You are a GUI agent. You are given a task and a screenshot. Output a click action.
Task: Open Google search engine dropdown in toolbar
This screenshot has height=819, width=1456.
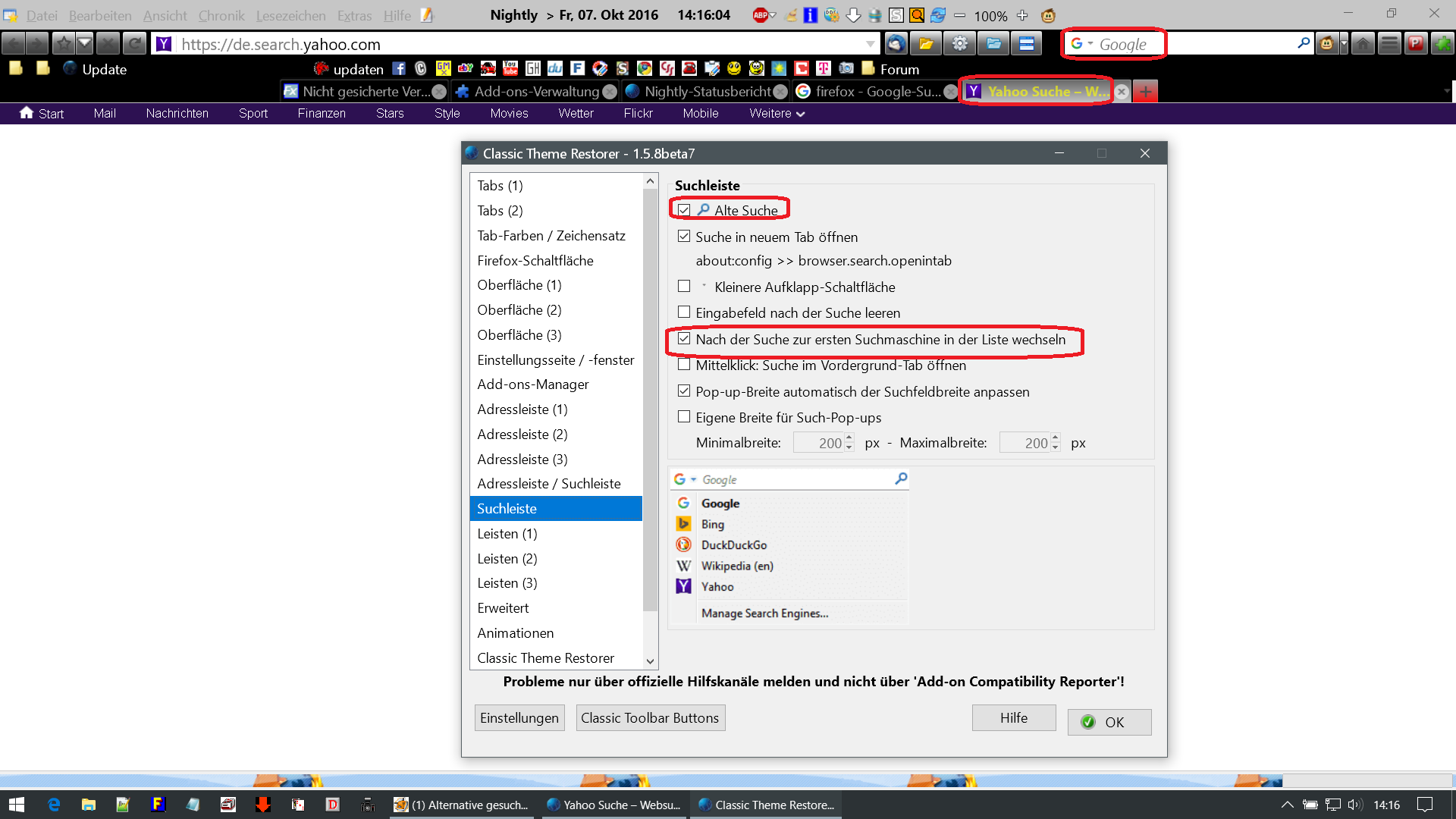pyautogui.click(x=1082, y=44)
